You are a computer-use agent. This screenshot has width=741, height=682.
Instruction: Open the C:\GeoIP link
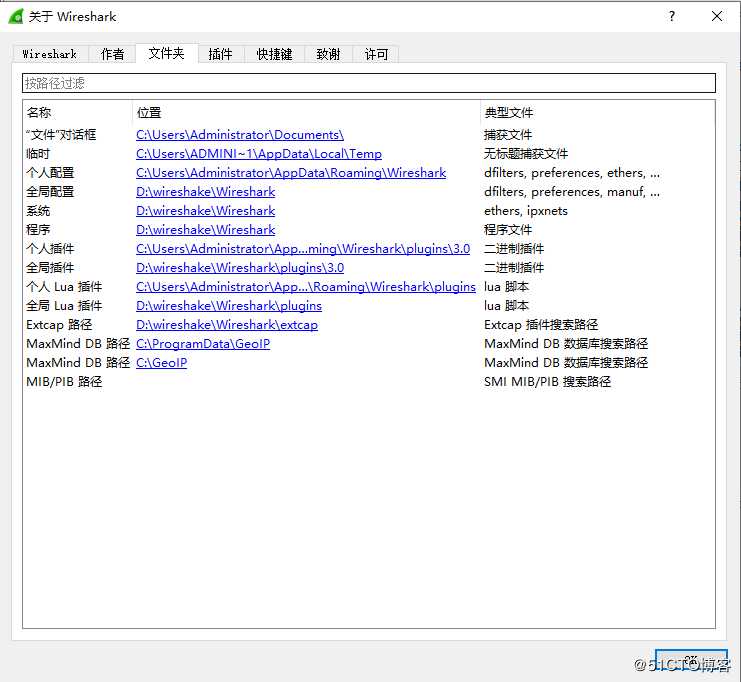[x=162, y=363]
